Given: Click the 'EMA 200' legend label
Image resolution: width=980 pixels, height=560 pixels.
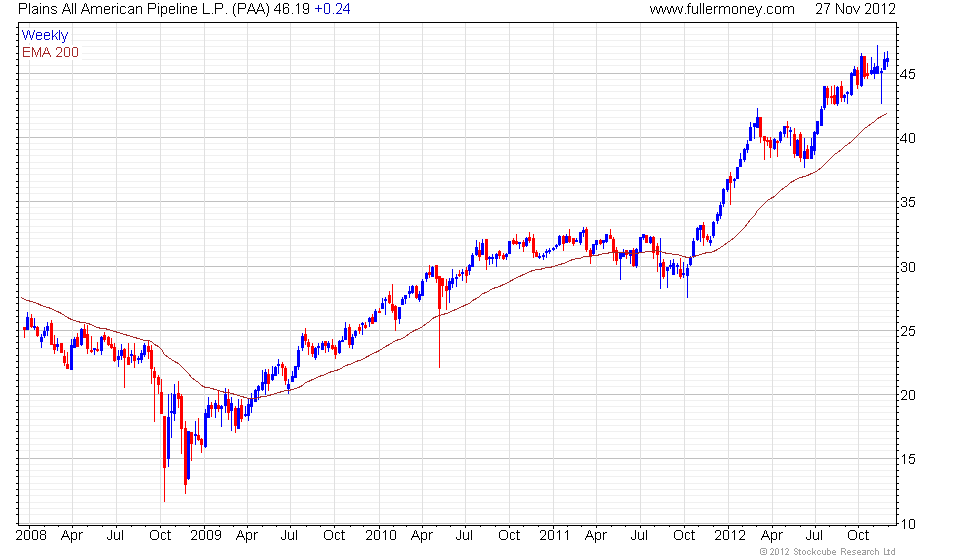Looking at the screenshot, I should coord(51,52).
